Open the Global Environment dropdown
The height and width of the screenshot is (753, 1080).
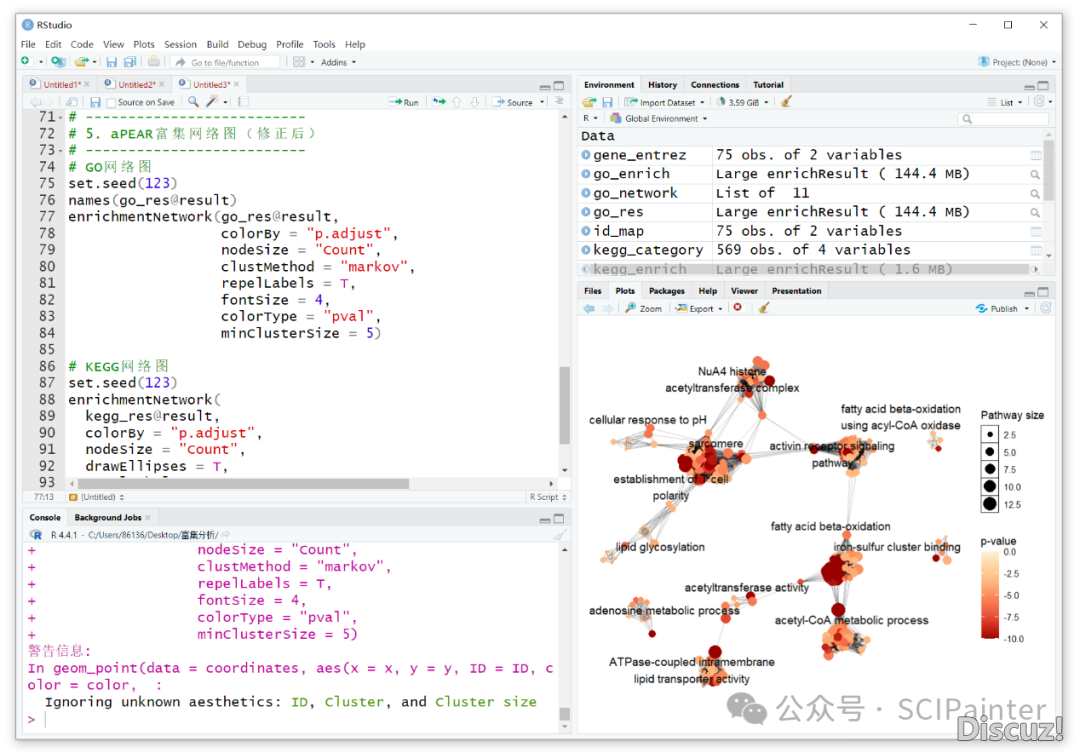pyautogui.click(x=659, y=118)
